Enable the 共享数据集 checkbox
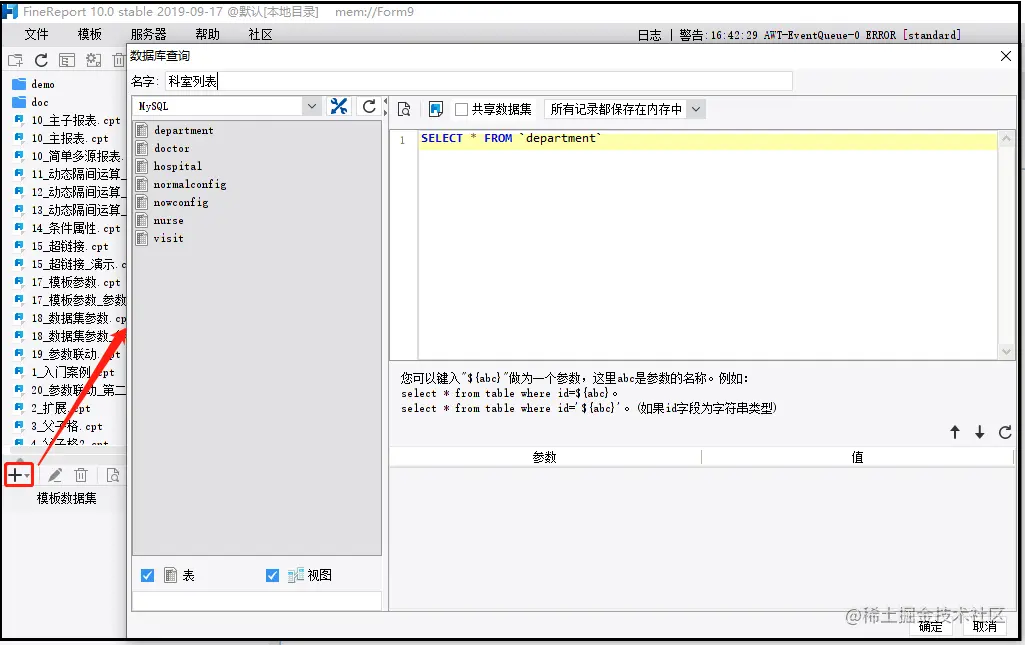1025x645 pixels. tap(462, 109)
